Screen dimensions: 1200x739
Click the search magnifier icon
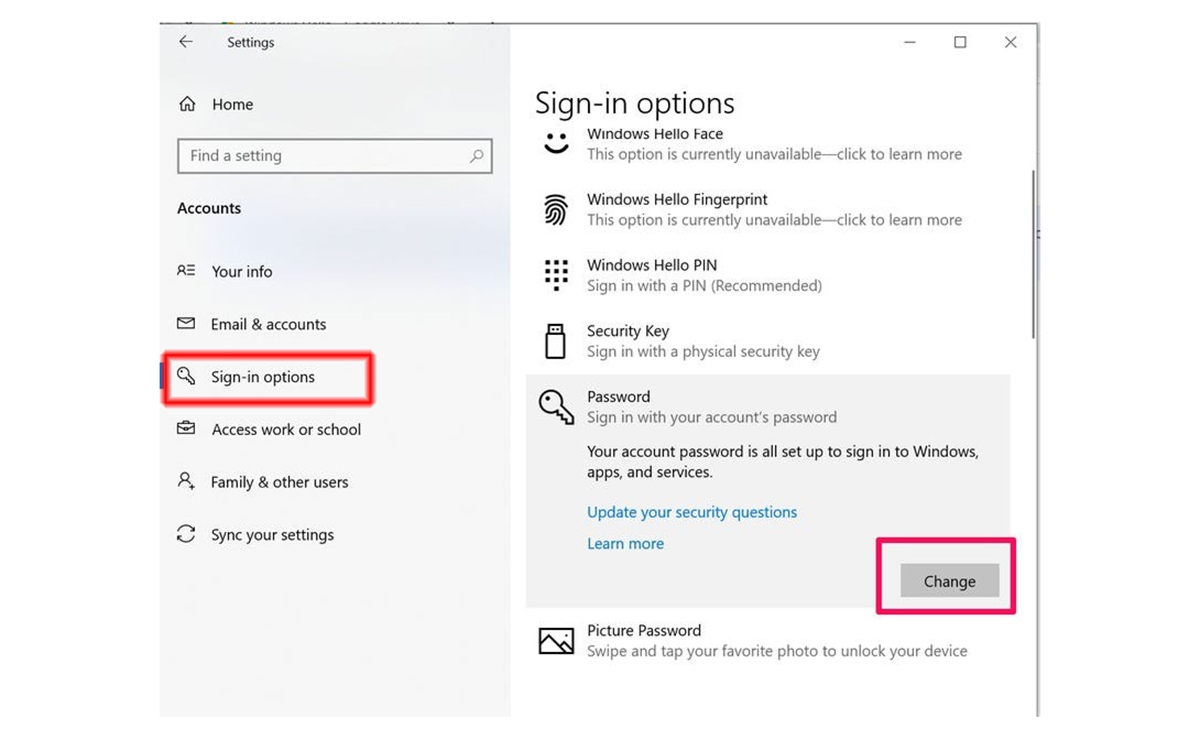(x=476, y=156)
